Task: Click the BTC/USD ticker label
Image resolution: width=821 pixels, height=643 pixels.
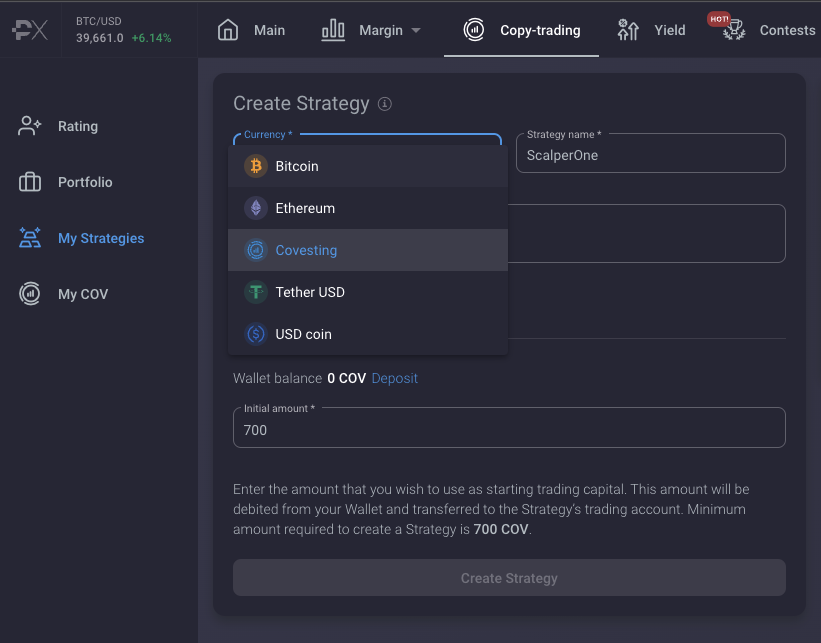Action: [x=99, y=21]
